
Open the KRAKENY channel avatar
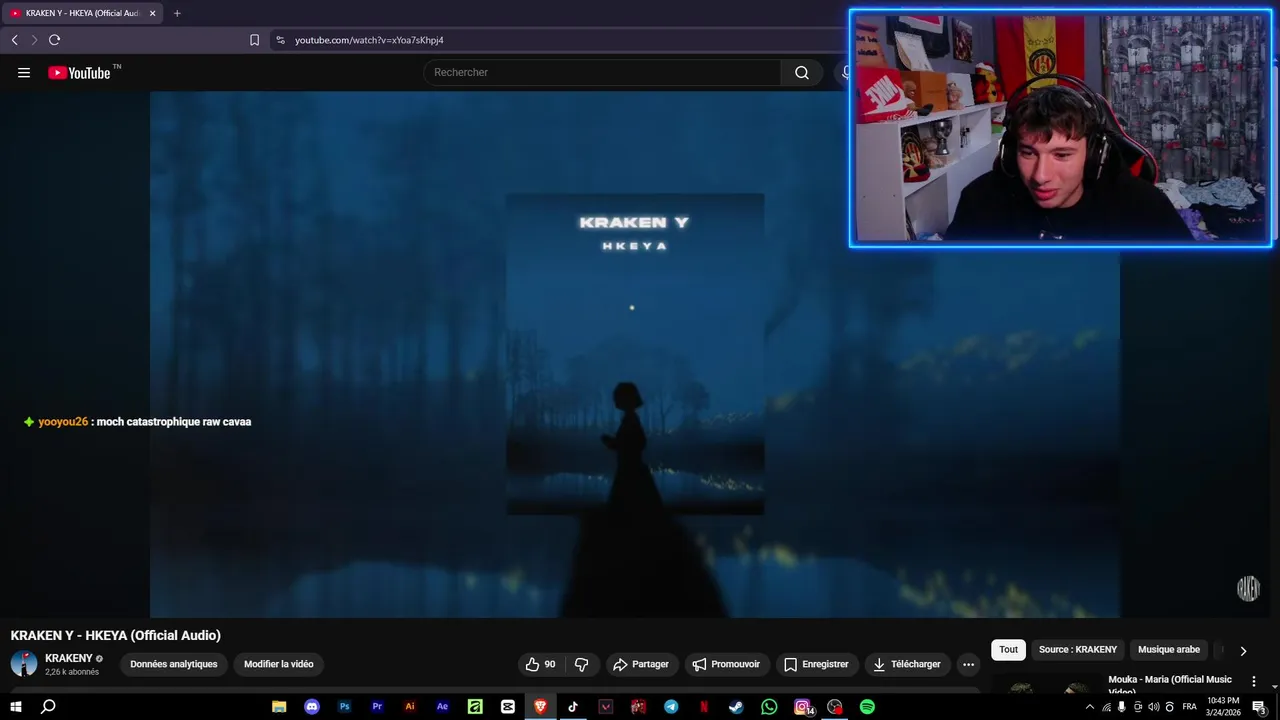coord(24,663)
